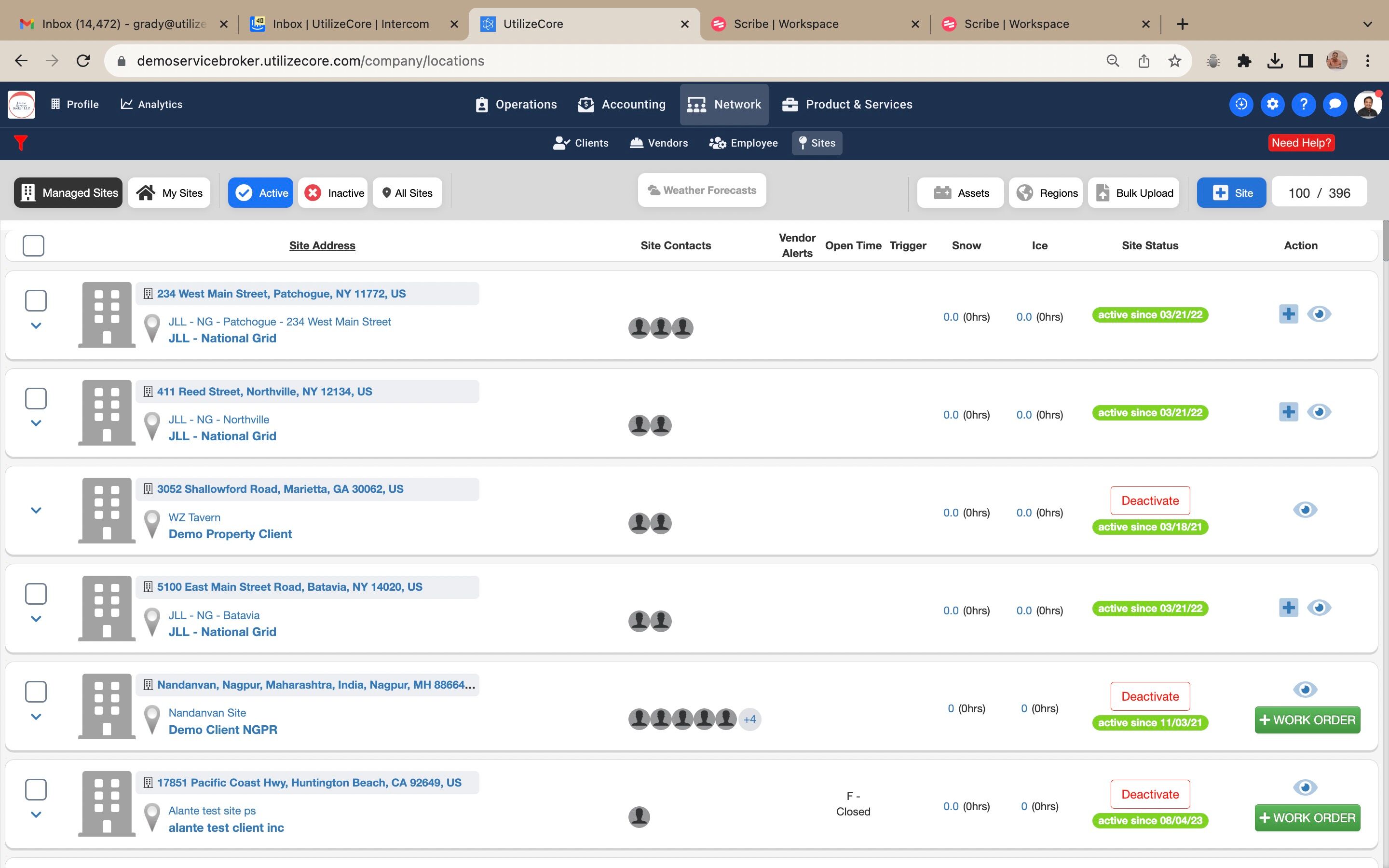The image size is (1389, 868).
Task: Expand the 234 West Main Street row chevron
Action: tap(36, 325)
